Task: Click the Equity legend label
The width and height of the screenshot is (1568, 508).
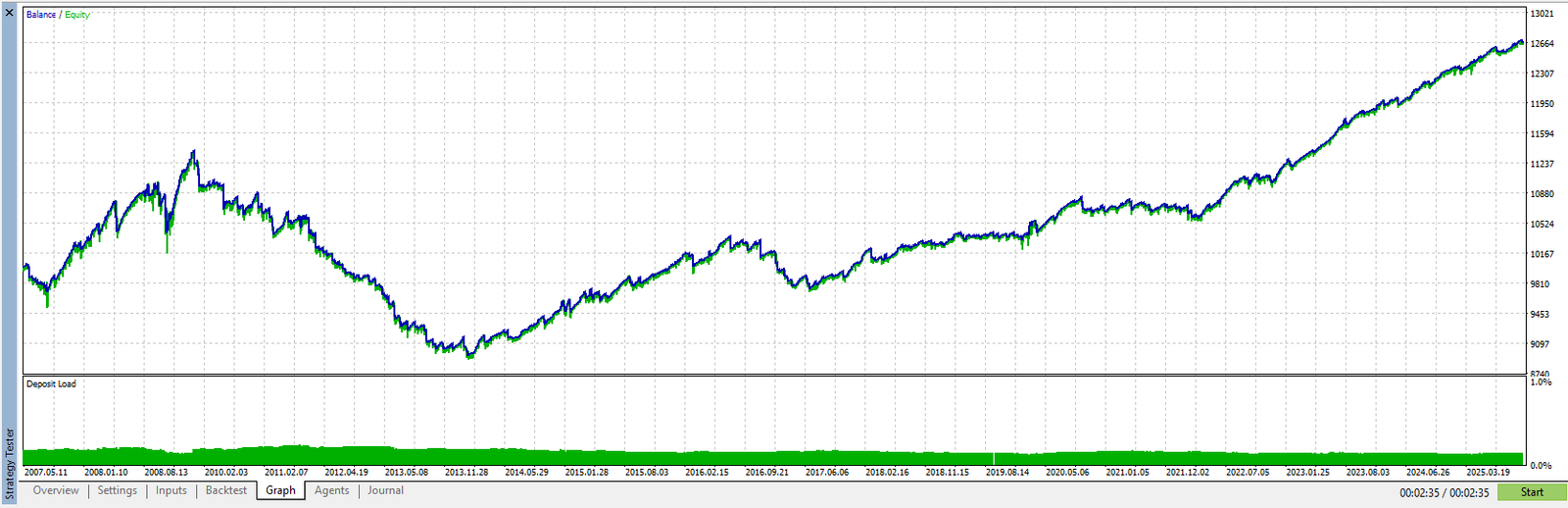Action: click(77, 15)
